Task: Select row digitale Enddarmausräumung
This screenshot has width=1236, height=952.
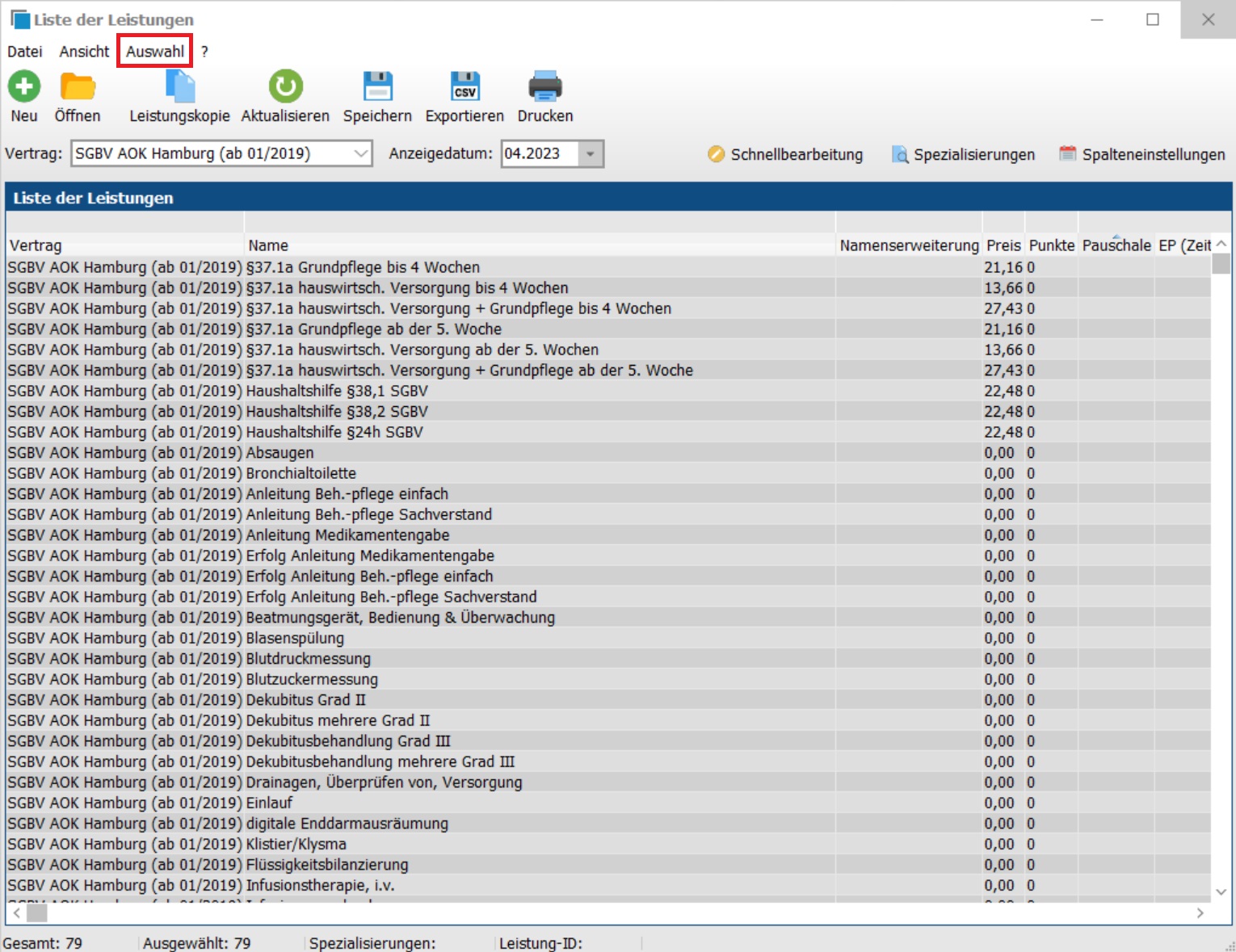Action: [608, 824]
